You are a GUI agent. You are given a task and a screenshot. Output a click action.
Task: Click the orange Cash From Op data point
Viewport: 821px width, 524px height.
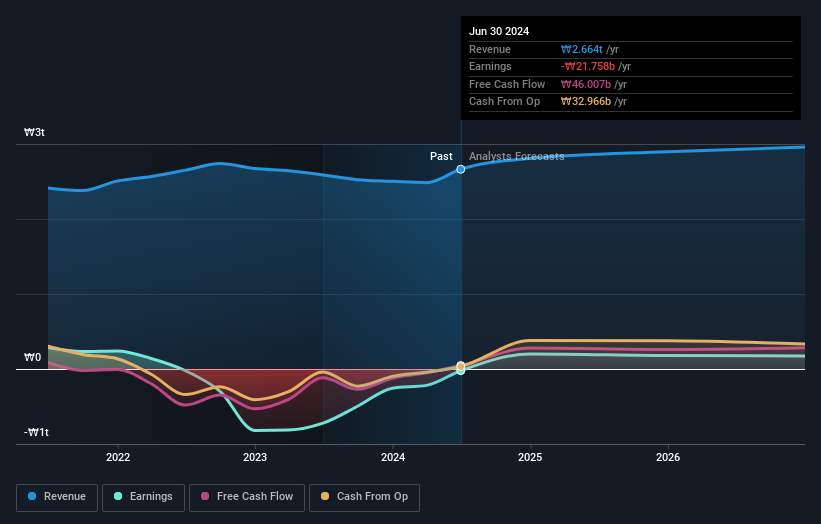461,366
